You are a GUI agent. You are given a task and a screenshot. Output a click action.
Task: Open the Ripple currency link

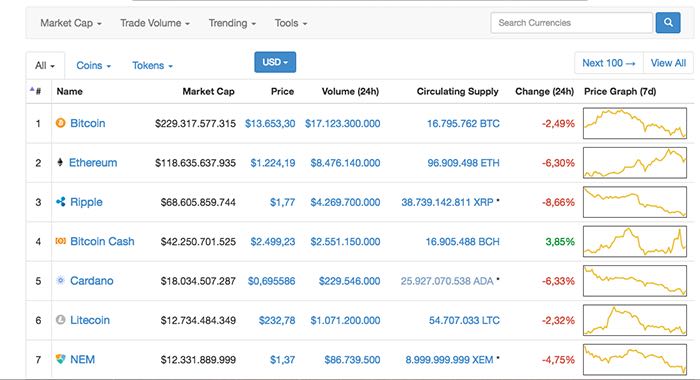pos(86,202)
